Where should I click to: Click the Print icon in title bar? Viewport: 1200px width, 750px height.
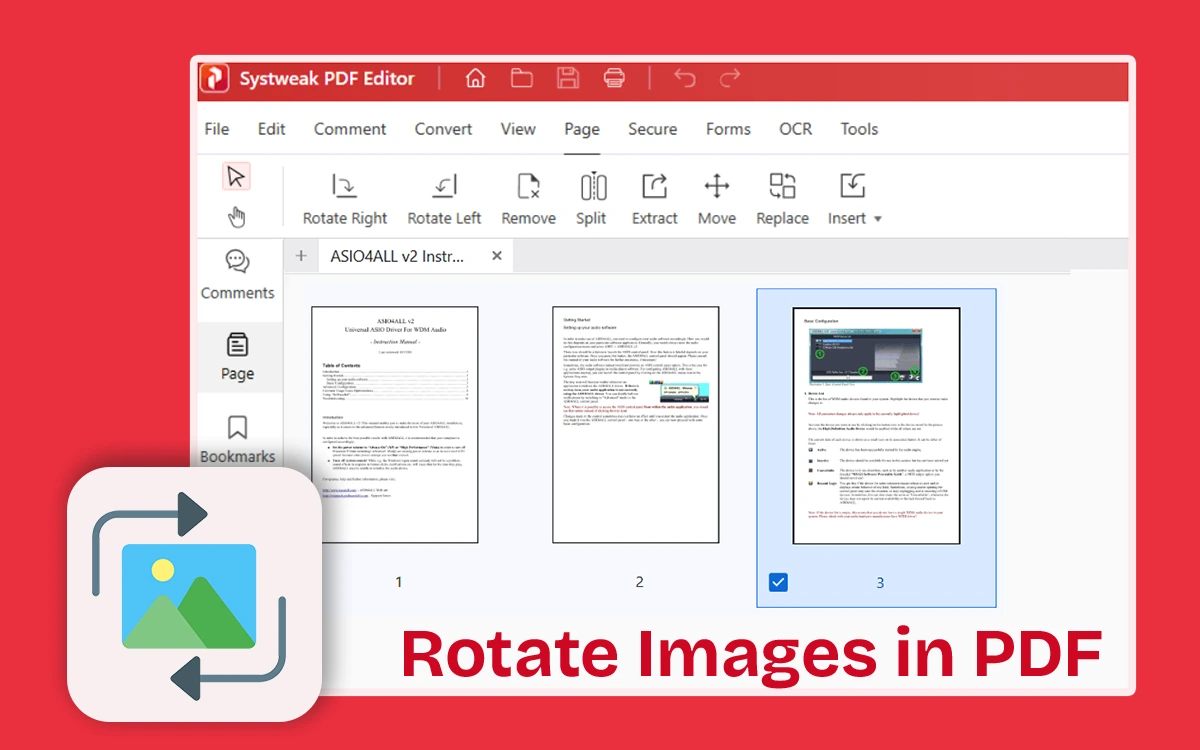(614, 78)
